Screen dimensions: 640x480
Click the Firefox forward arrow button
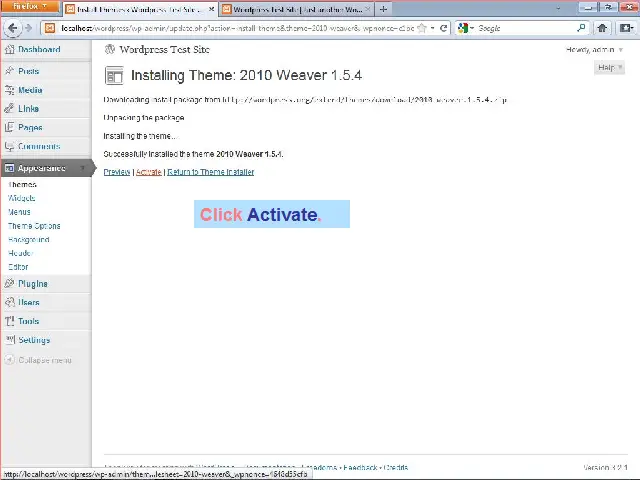pyautogui.click(x=28, y=28)
